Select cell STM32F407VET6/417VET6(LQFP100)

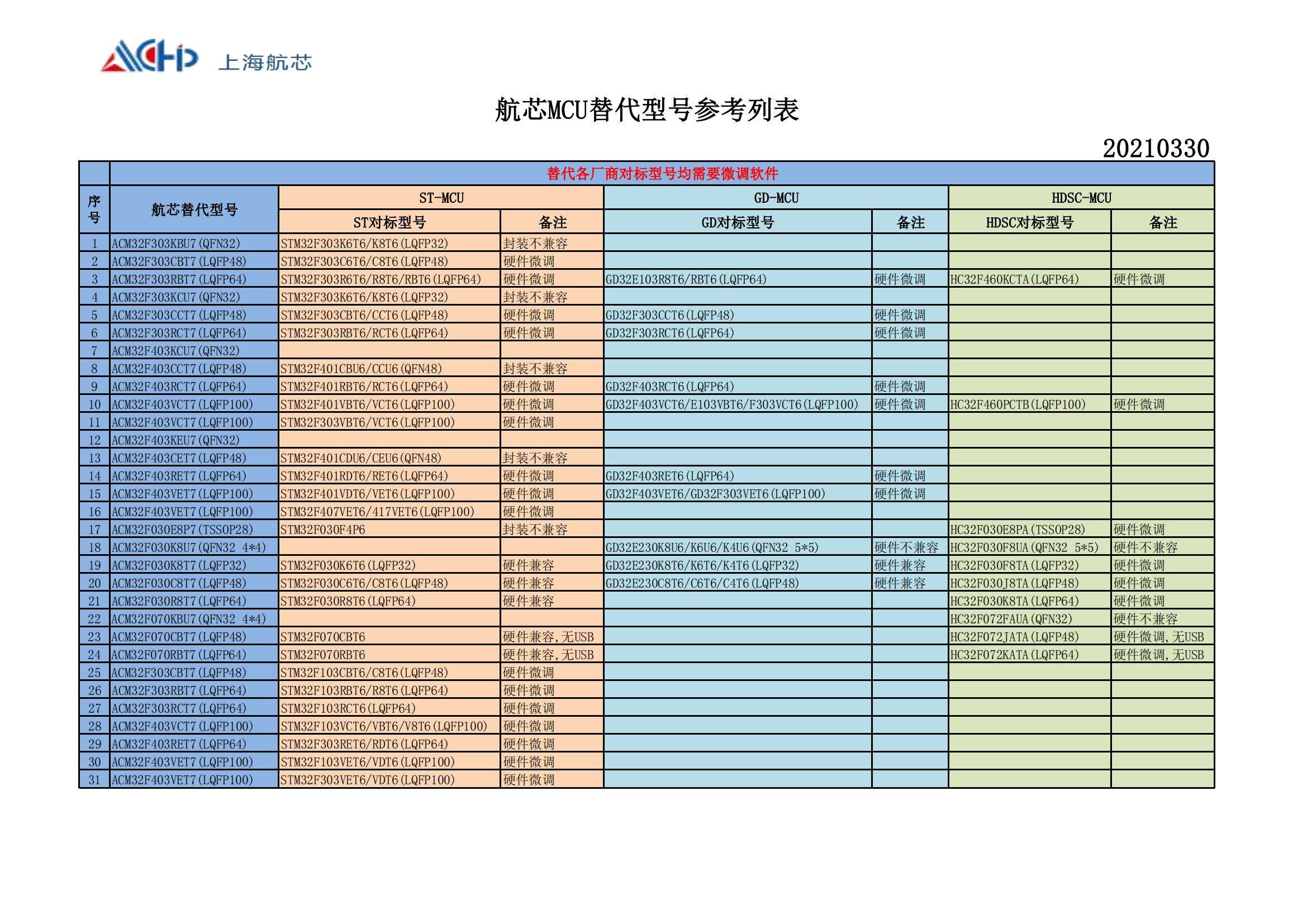(389, 512)
